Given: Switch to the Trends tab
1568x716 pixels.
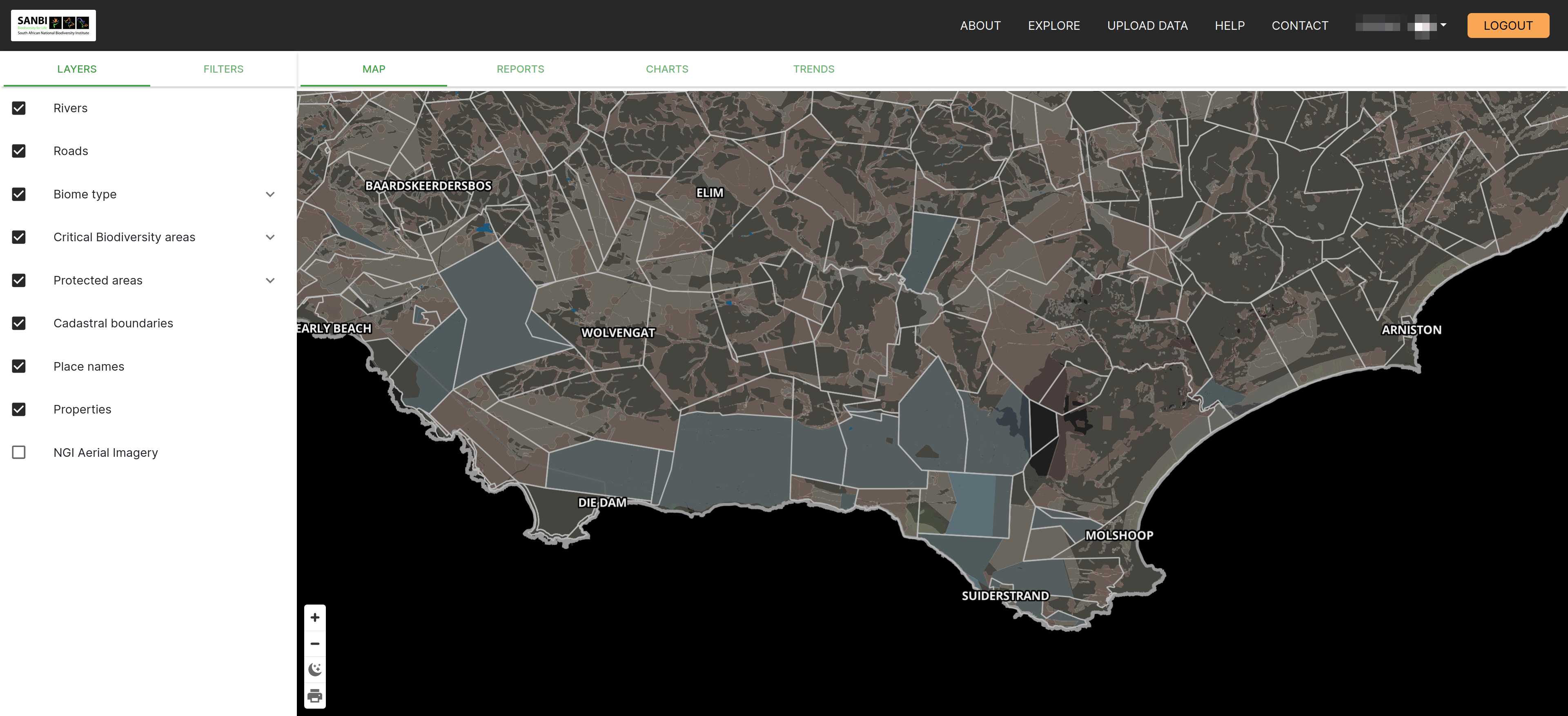Looking at the screenshot, I should coord(814,69).
